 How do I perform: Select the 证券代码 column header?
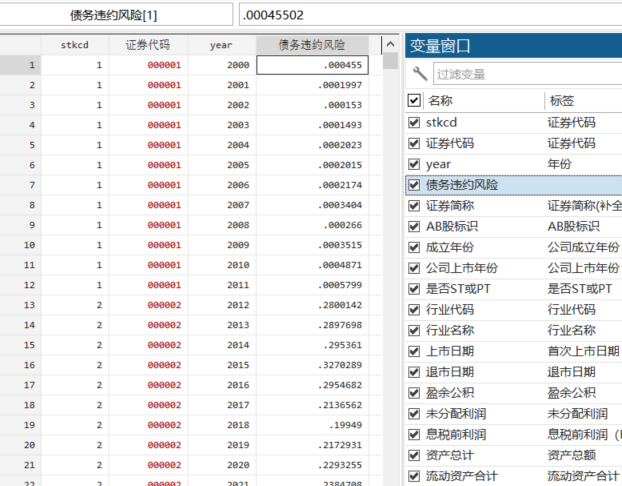point(148,45)
